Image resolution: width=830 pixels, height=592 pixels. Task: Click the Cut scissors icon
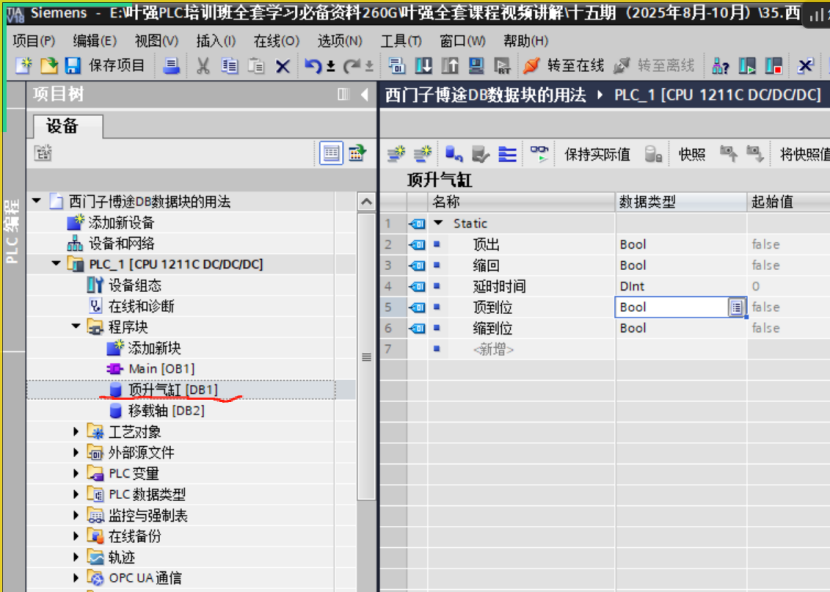203,66
